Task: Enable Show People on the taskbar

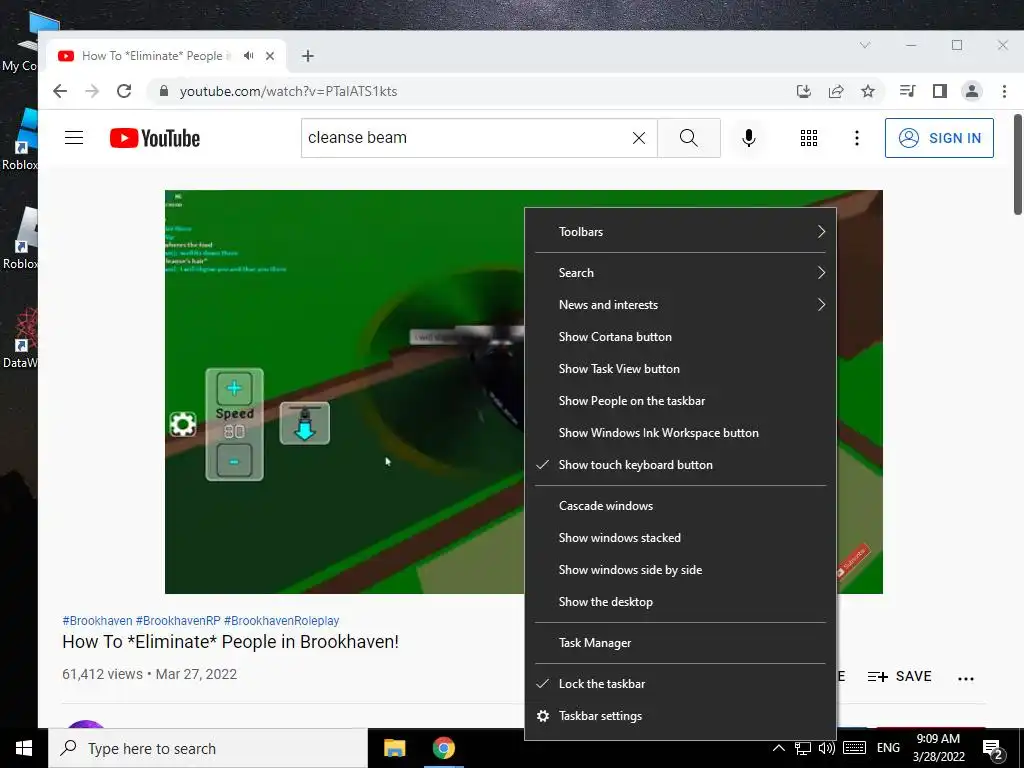Action: [680, 401]
